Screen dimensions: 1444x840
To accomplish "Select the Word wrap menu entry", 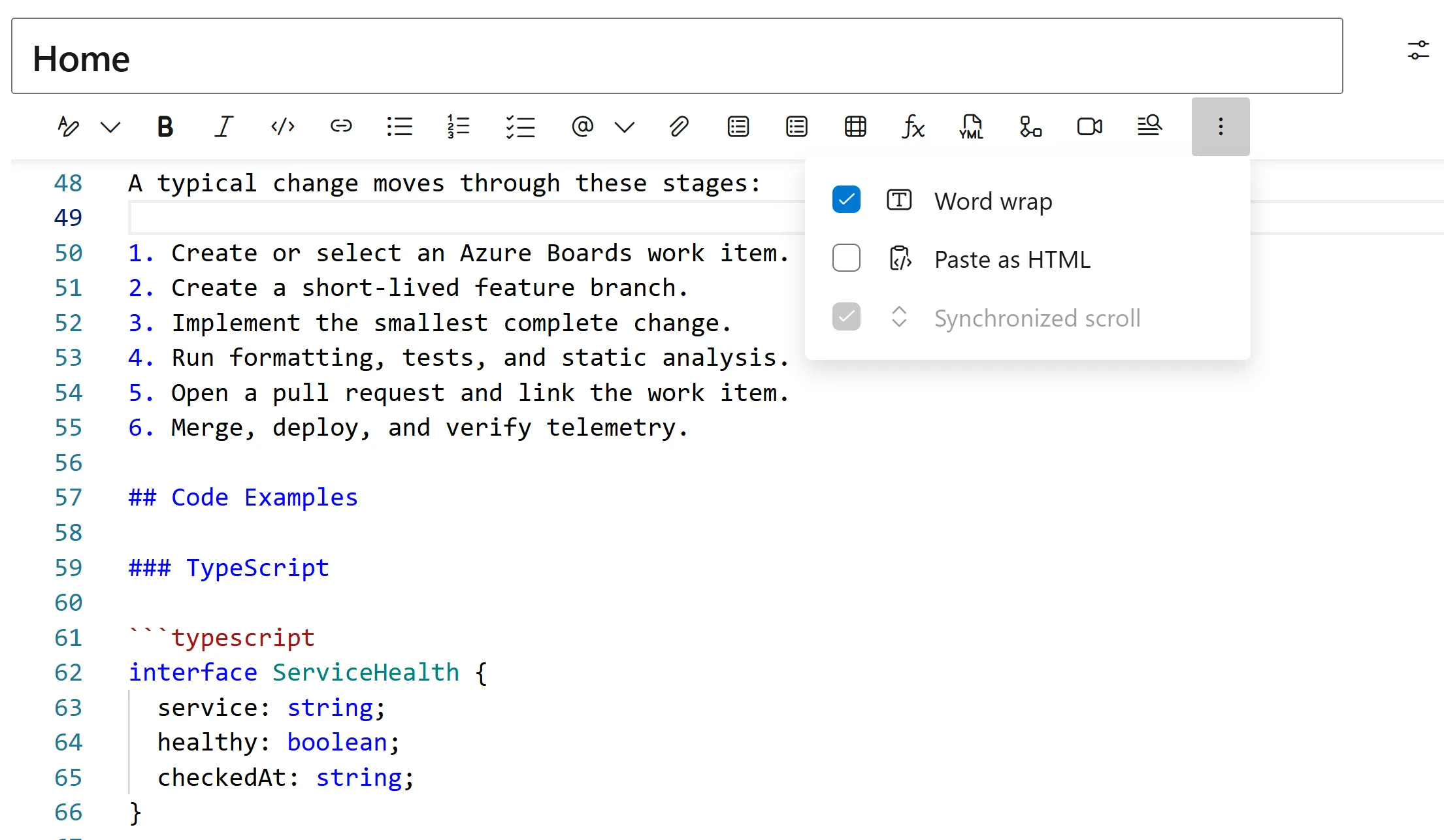I will click(x=1028, y=201).
